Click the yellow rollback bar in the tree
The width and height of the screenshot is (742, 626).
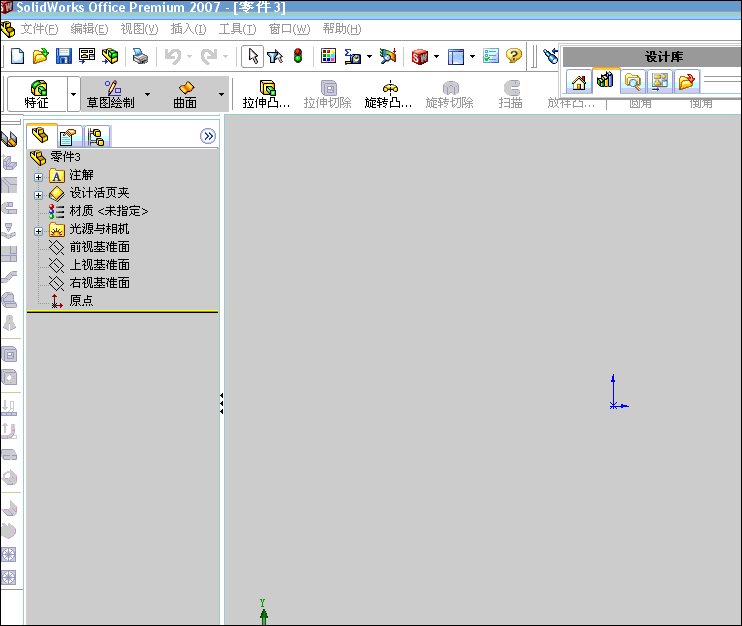(x=123, y=312)
